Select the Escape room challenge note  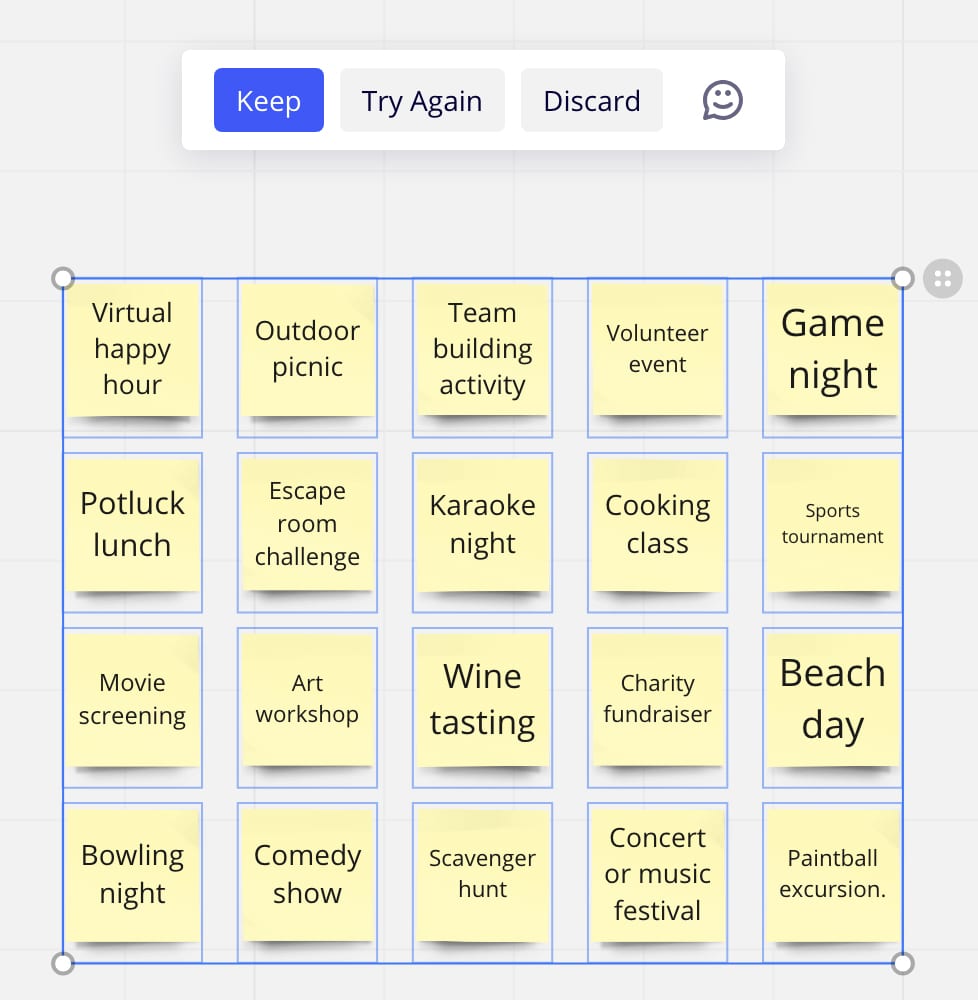click(307, 524)
